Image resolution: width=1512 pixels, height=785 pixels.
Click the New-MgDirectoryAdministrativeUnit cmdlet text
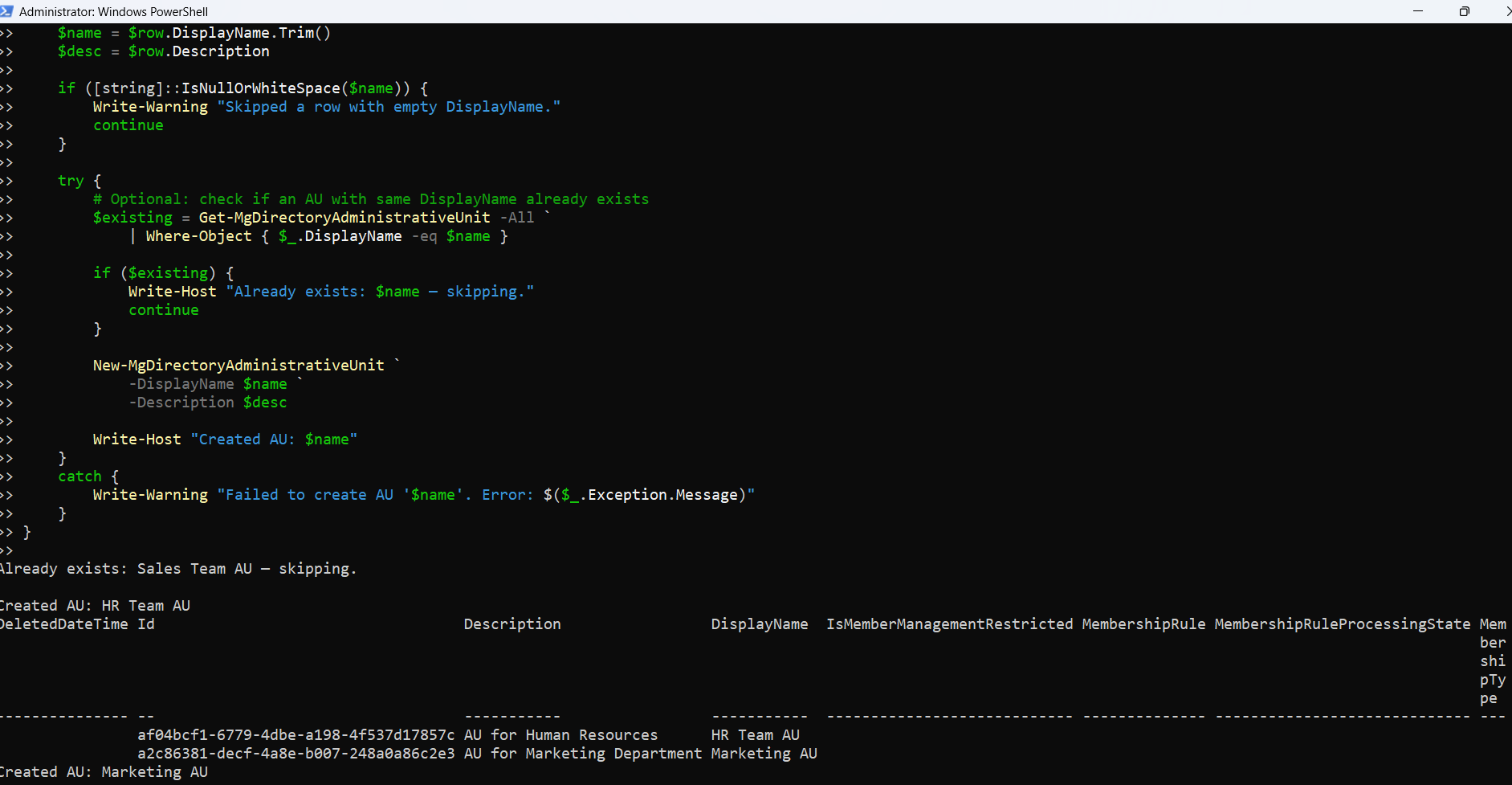click(x=238, y=366)
